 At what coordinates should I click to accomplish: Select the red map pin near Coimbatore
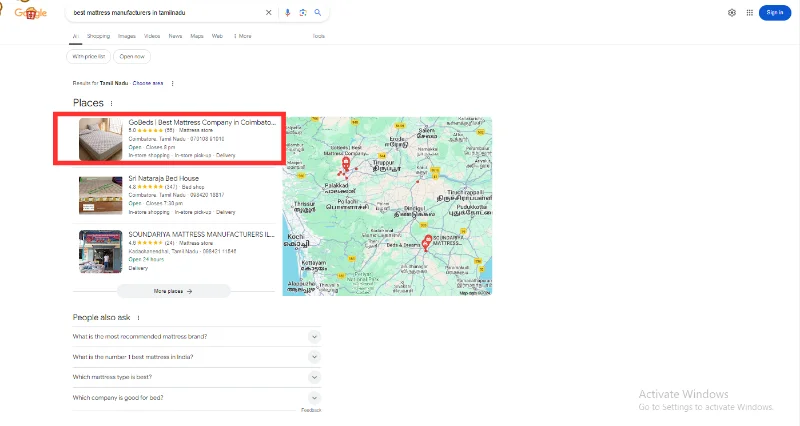(x=346, y=163)
